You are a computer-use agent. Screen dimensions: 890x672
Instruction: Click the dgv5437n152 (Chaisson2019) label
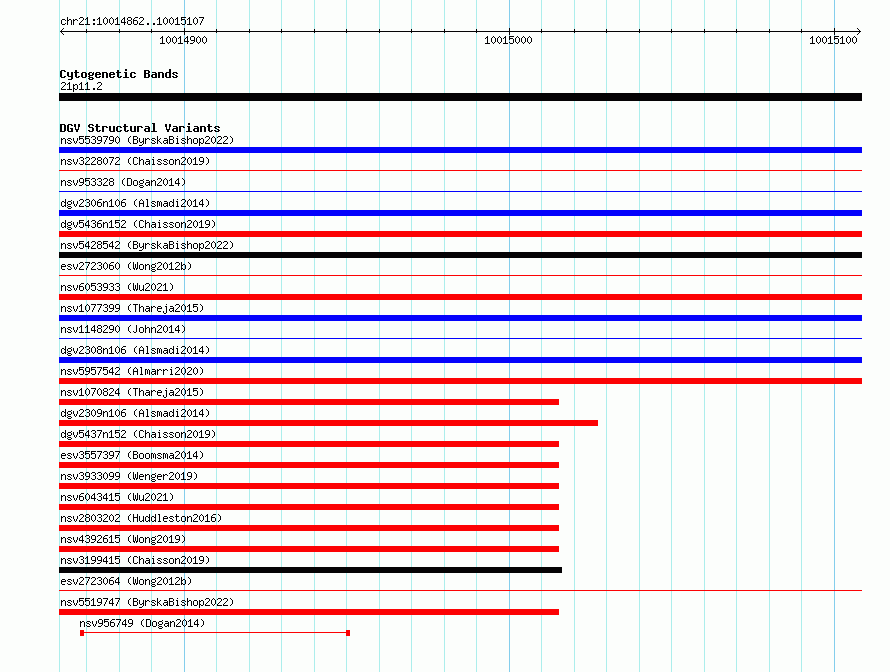tap(138, 434)
